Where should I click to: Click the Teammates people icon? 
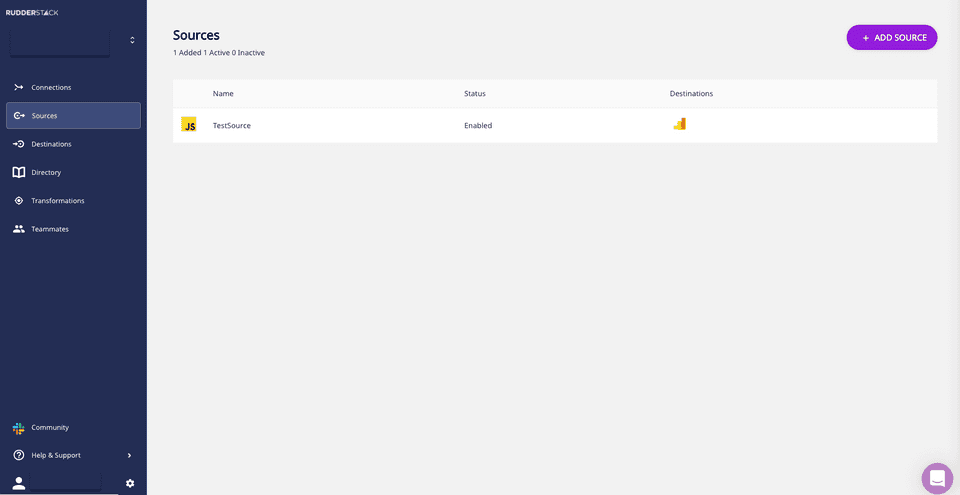tap(18, 229)
